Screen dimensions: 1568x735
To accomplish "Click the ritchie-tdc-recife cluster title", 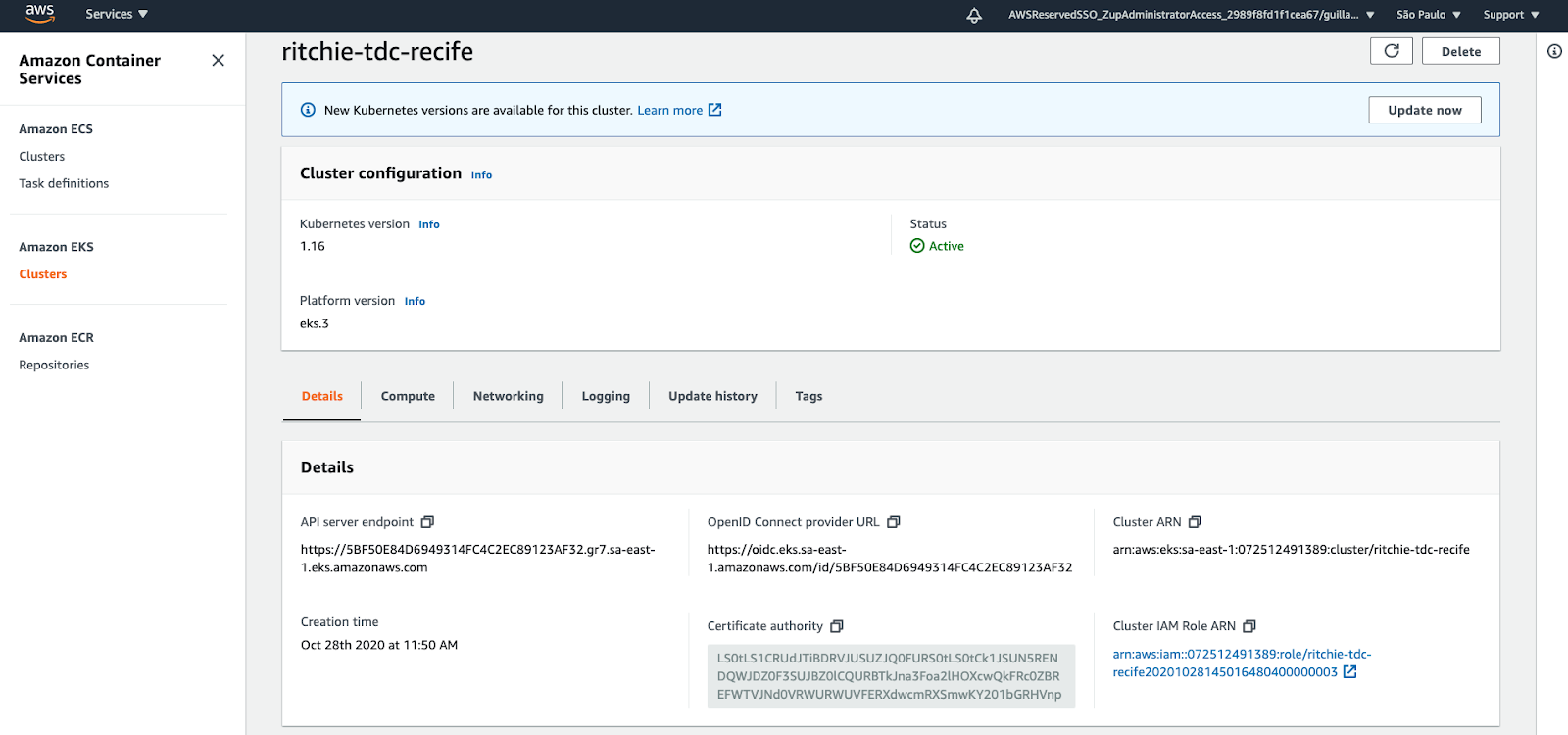I will (x=377, y=51).
